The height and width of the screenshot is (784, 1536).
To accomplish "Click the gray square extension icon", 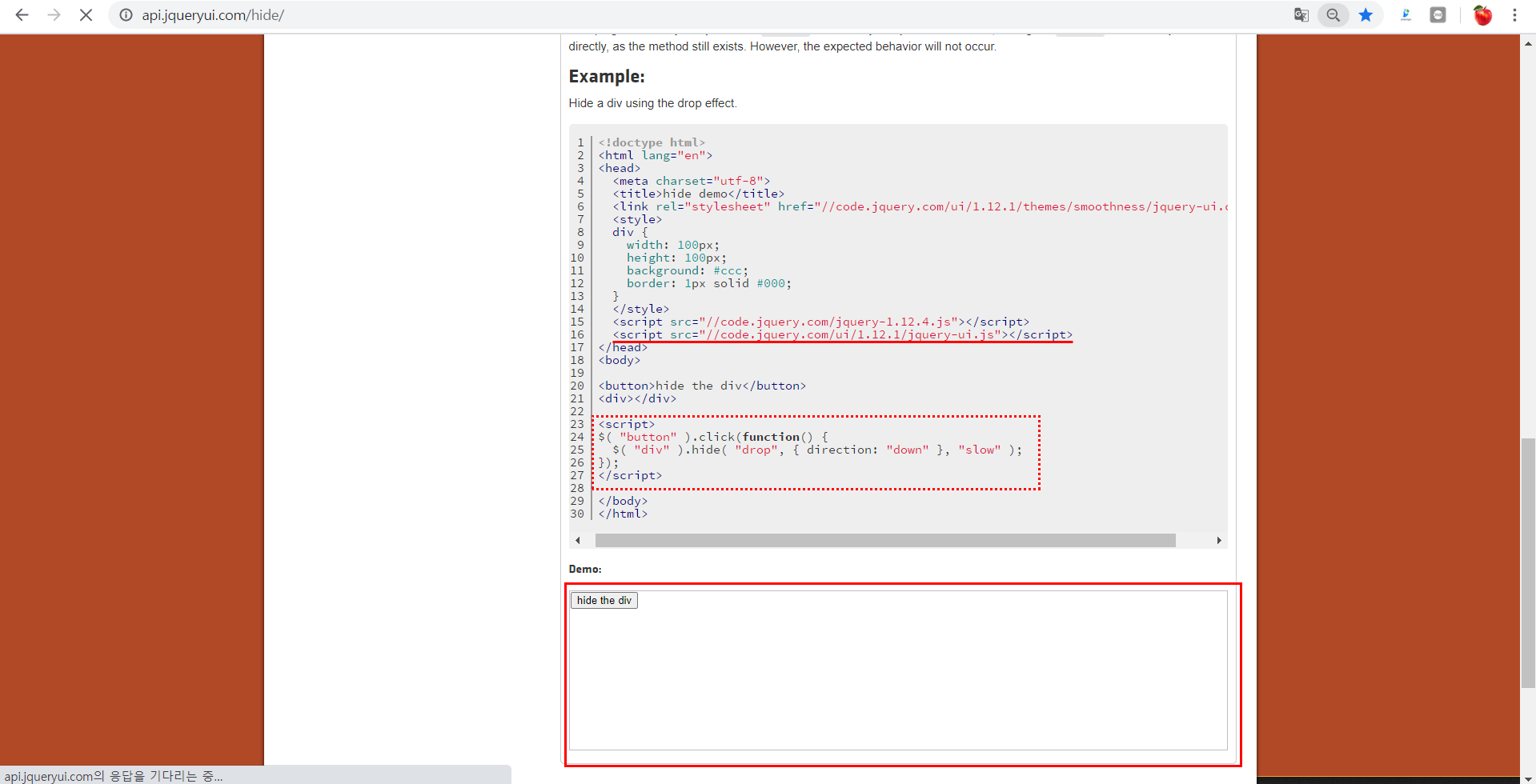I will click(x=1438, y=15).
